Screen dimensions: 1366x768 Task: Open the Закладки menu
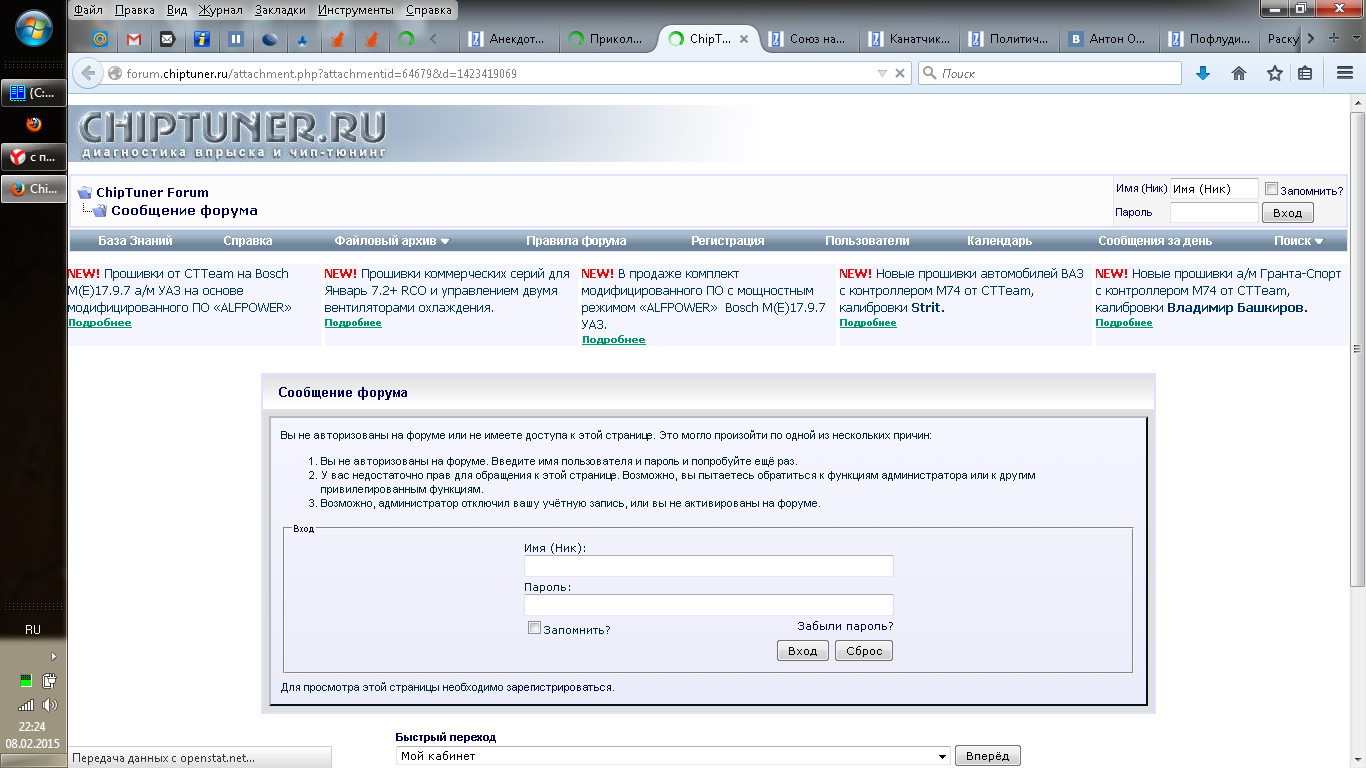click(x=283, y=10)
